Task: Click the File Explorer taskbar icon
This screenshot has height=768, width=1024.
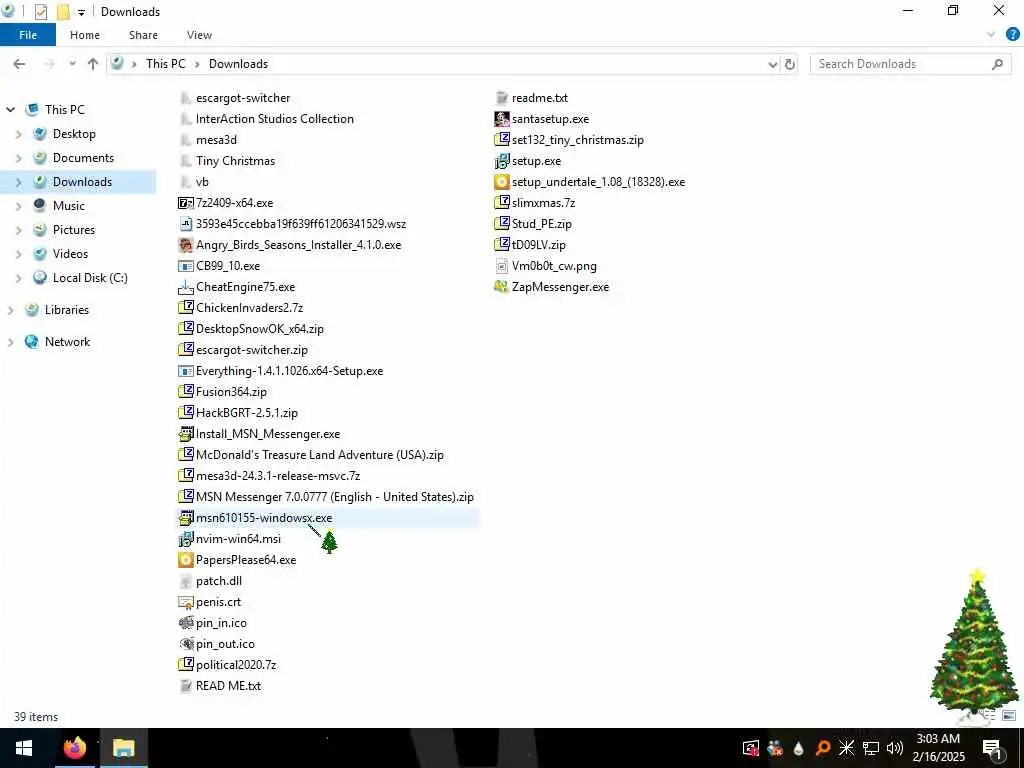Action: click(123, 748)
